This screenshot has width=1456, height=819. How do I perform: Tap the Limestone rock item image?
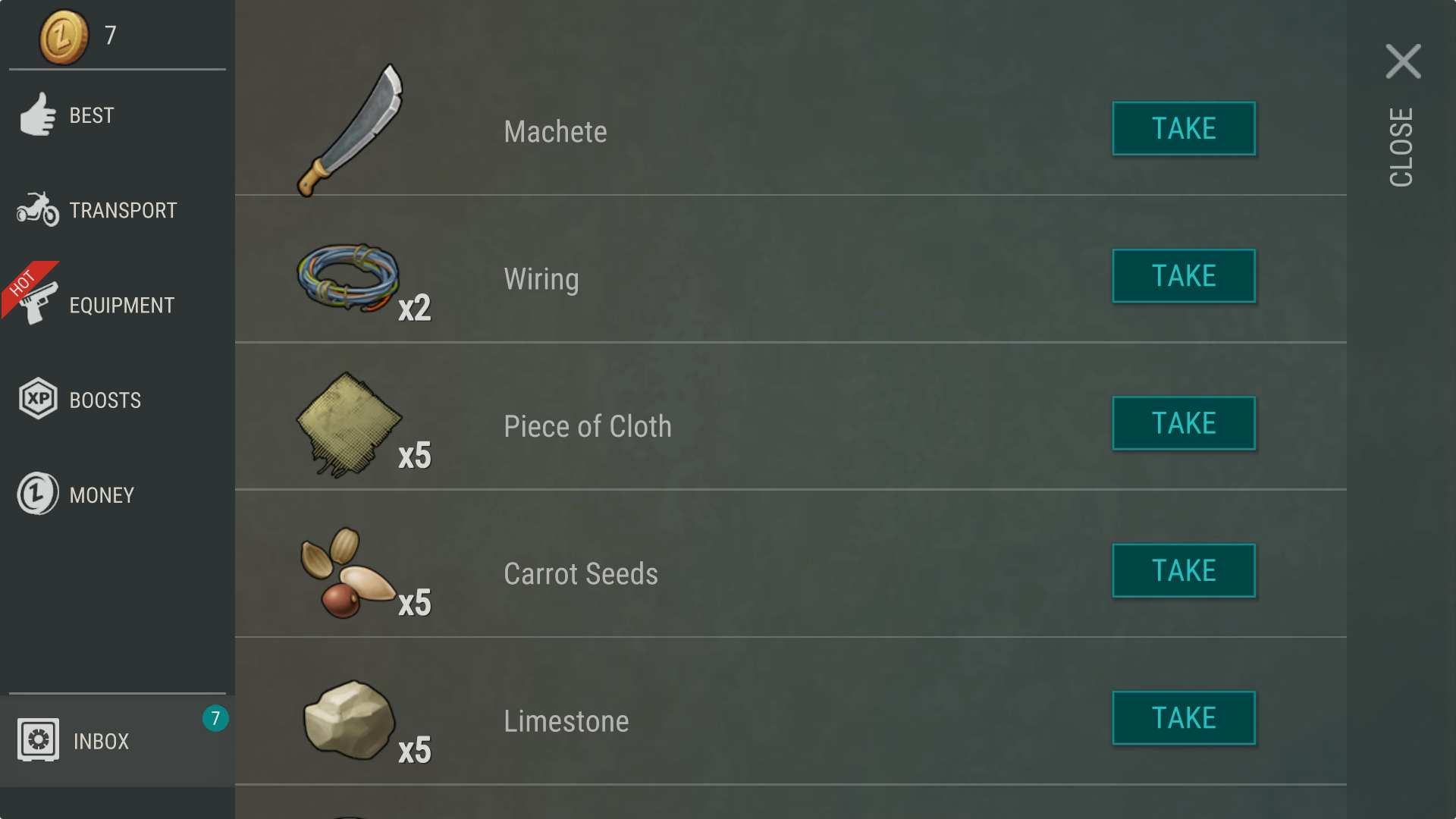pos(349,720)
